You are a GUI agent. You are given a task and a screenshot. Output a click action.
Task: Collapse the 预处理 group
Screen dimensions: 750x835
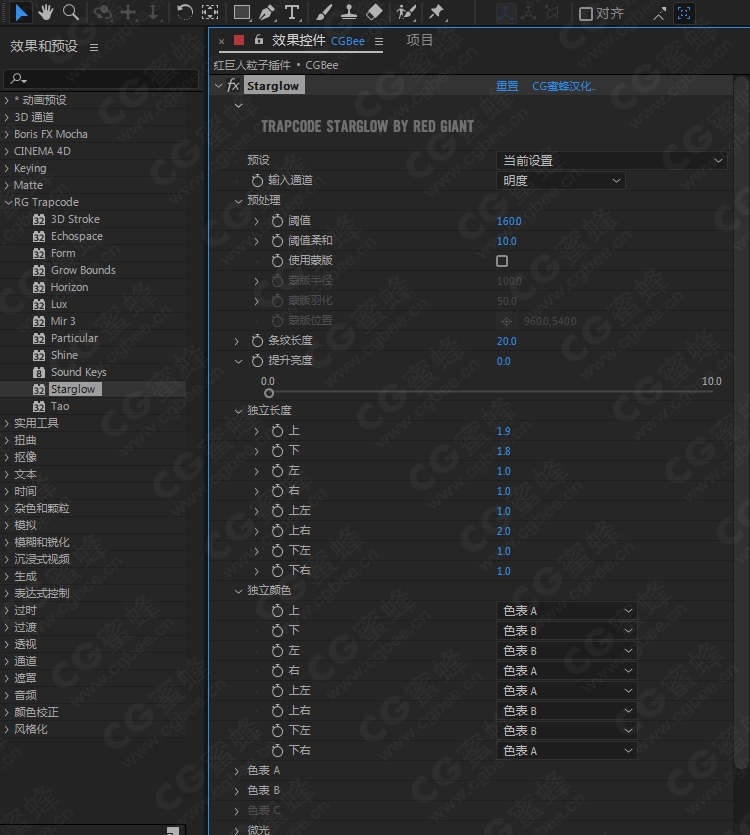point(239,201)
